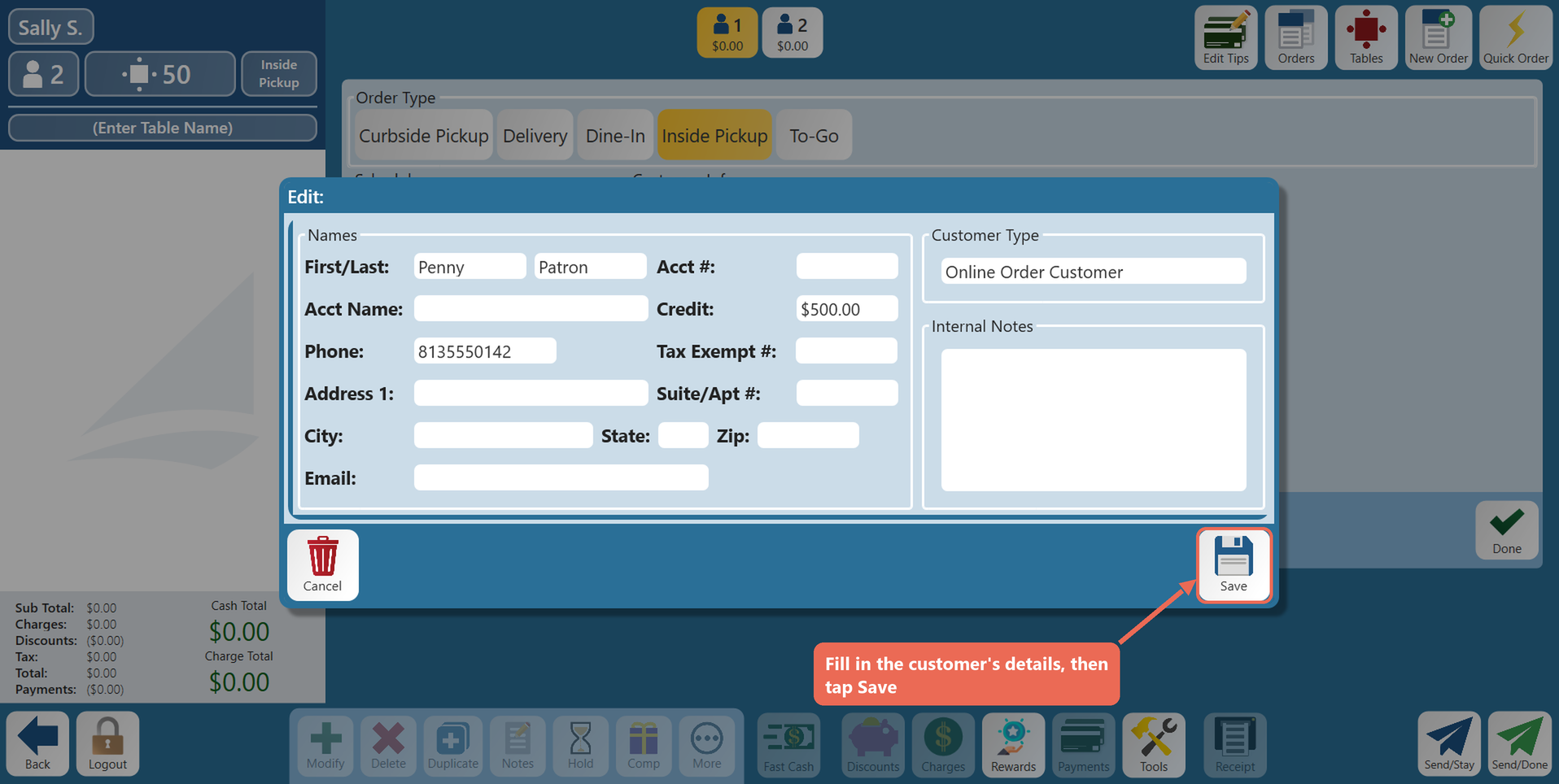Click the Logout padlock icon
1559x784 pixels.
click(x=107, y=743)
